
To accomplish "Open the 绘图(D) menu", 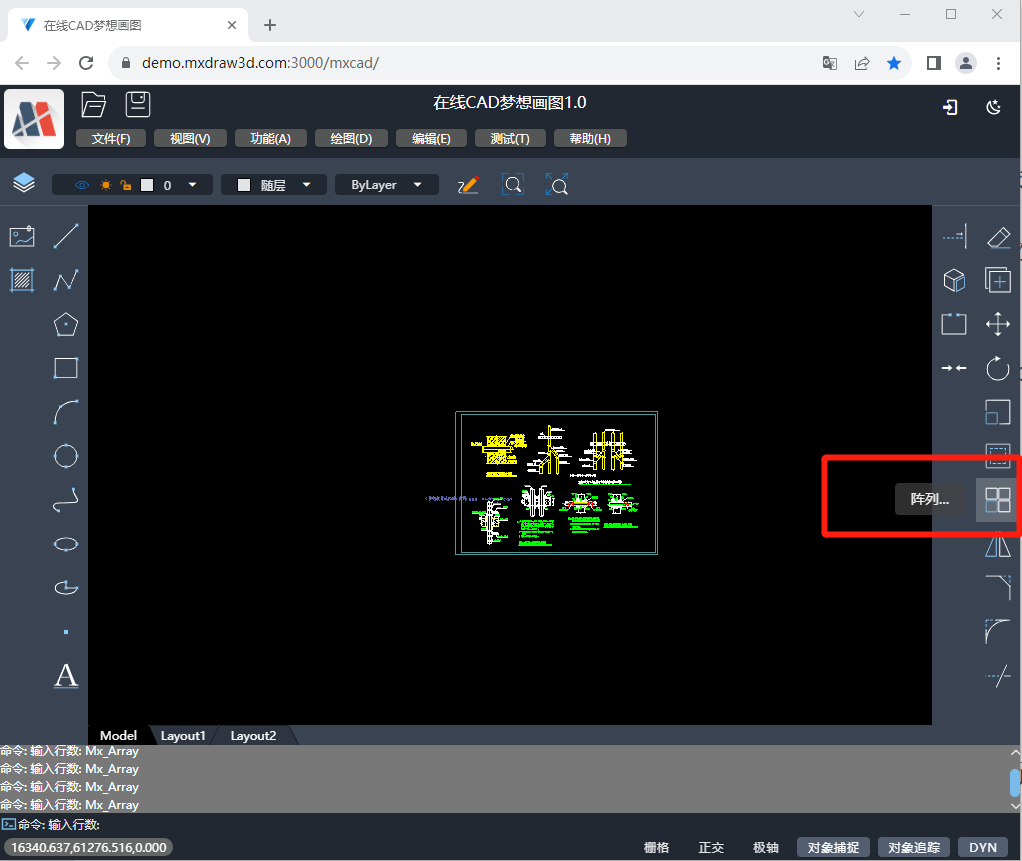I will pyautogui.click(x=351, y=138).
